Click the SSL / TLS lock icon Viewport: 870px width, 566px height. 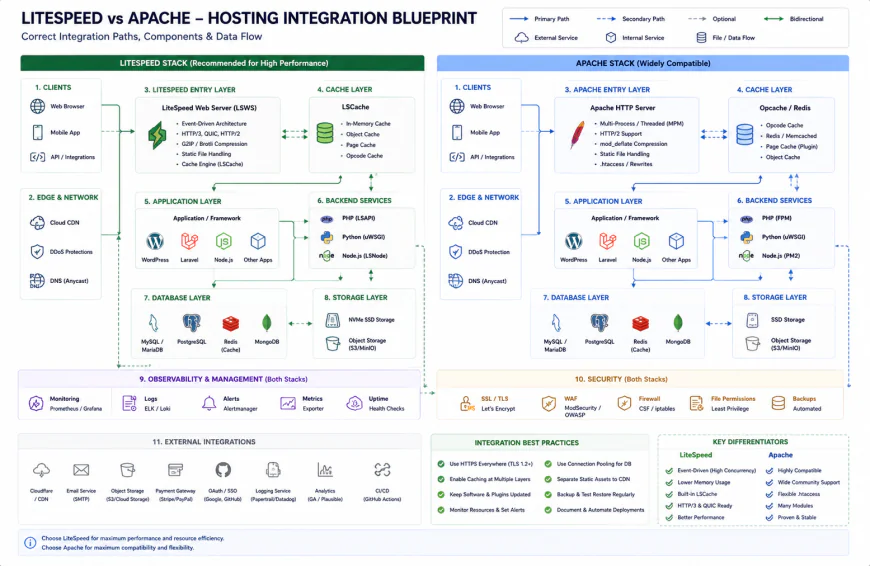click(x=467, y=403)
